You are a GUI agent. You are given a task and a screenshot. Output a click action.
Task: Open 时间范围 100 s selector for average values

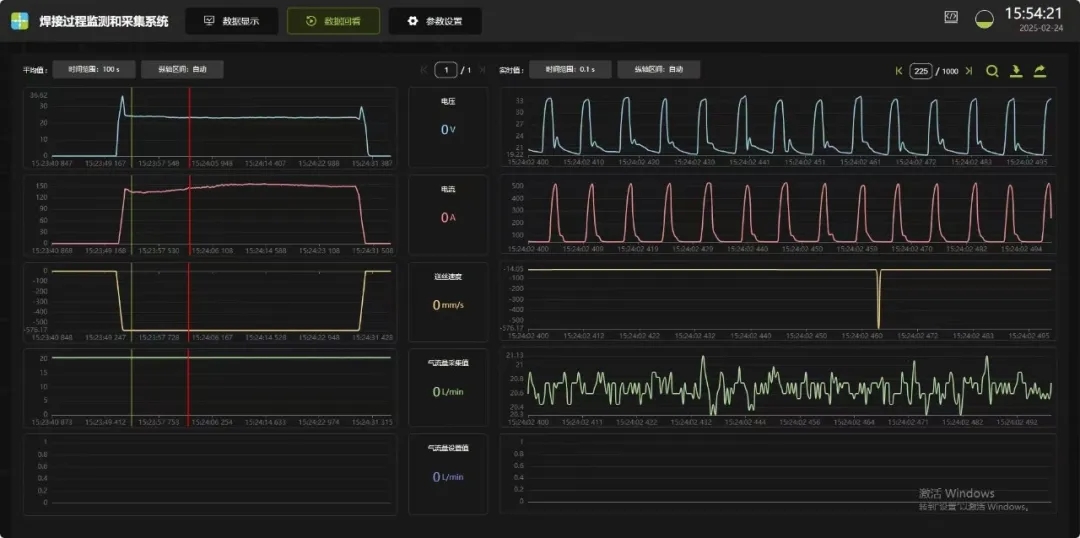93,70
